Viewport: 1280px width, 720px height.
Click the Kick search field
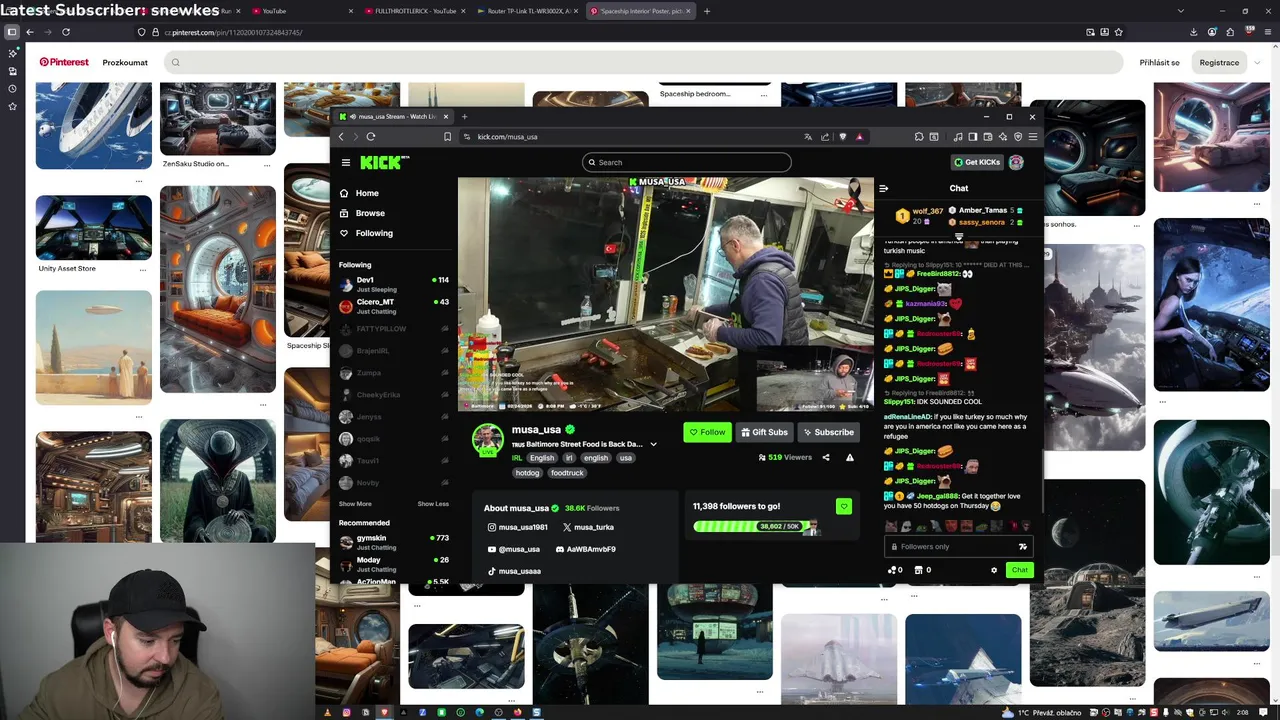[x=687, y=162]
